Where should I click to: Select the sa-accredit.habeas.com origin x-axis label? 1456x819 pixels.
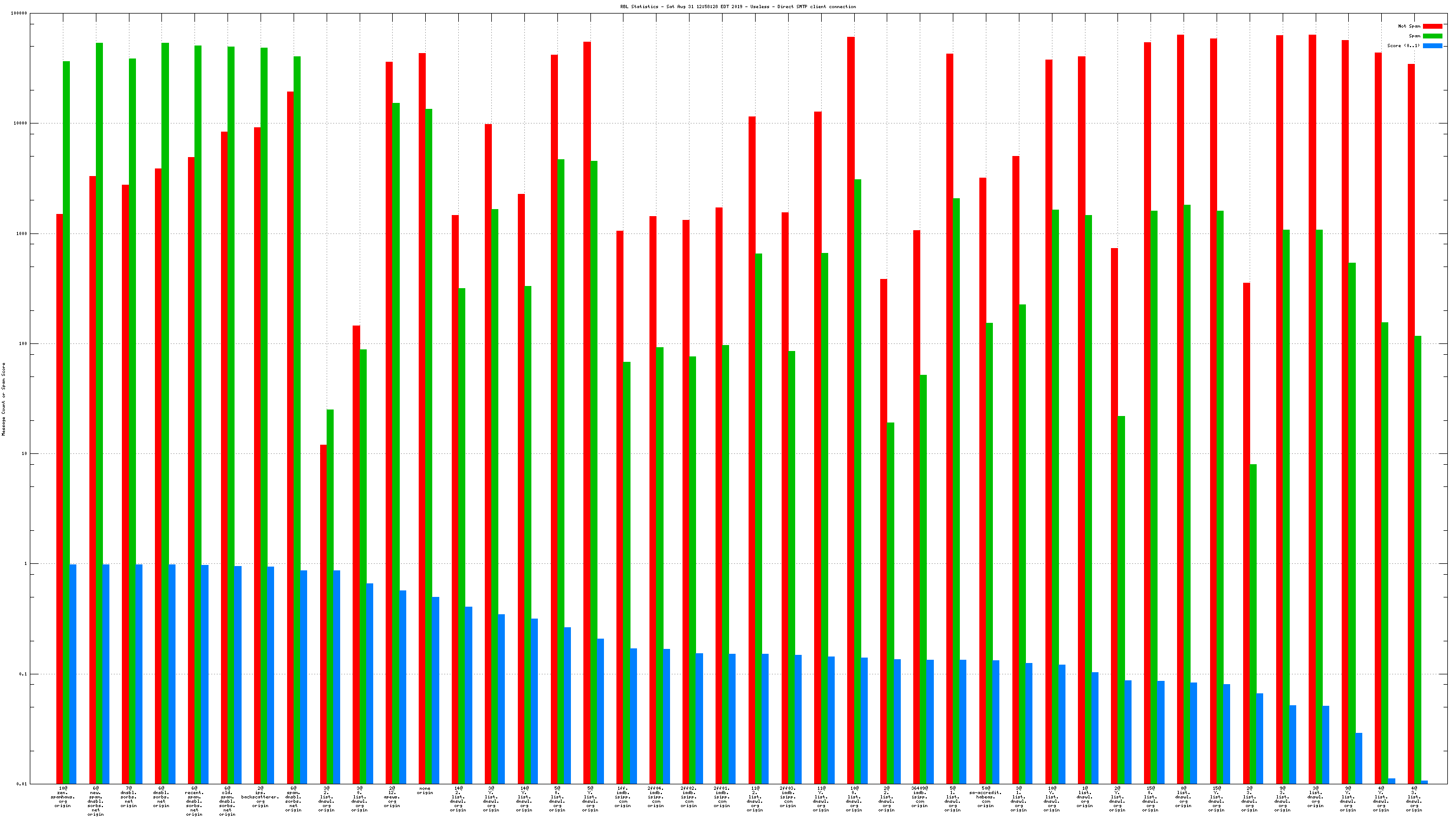[985, 796]
